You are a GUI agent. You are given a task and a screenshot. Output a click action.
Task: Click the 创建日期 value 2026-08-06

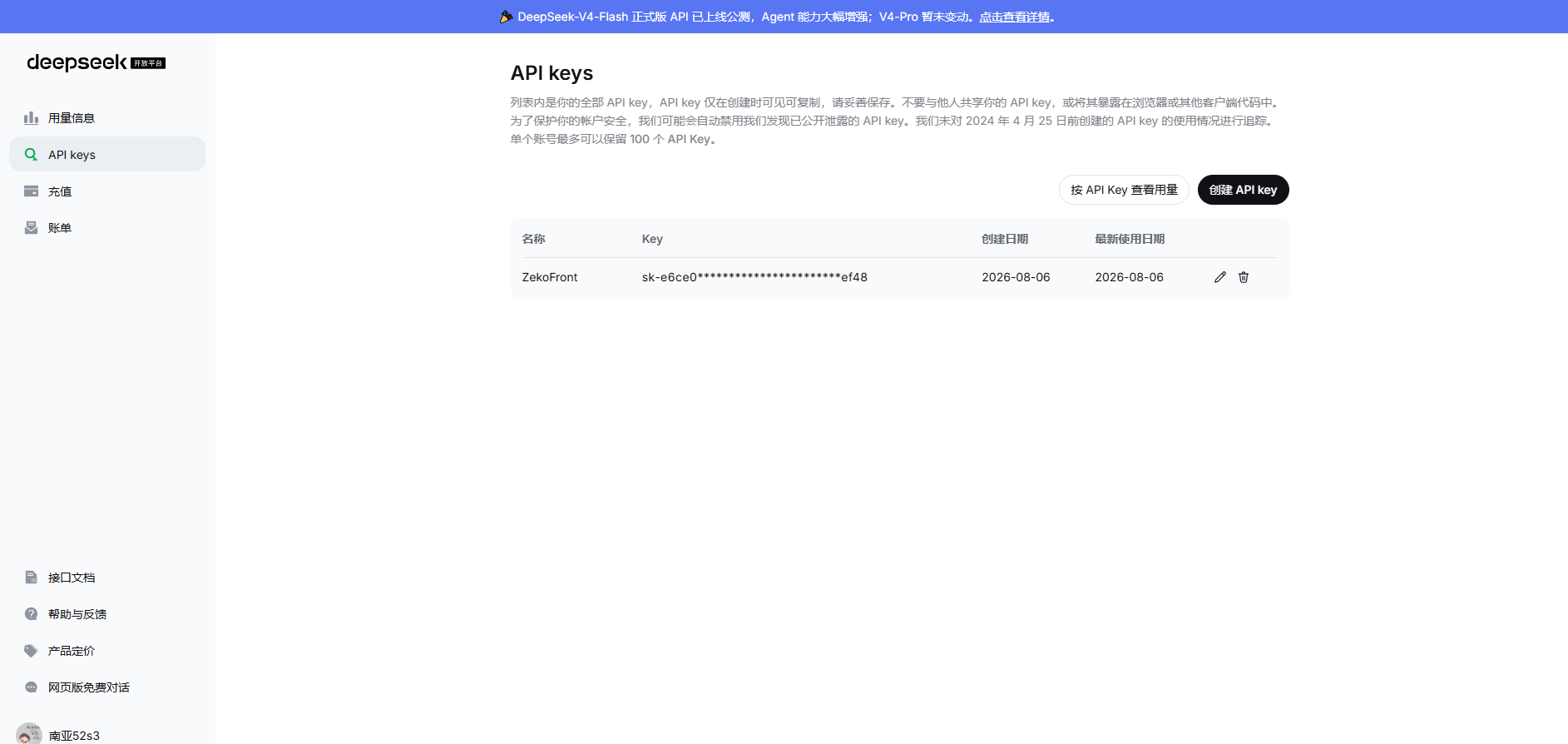tap(1016, 277)
